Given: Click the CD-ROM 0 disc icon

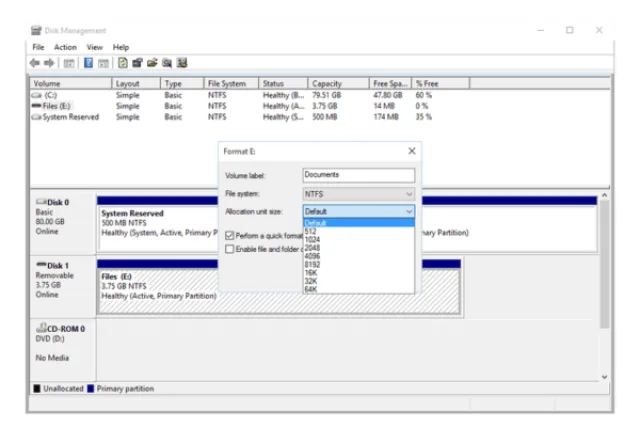Looking at the screenshot, I should (x=41, y=327).
